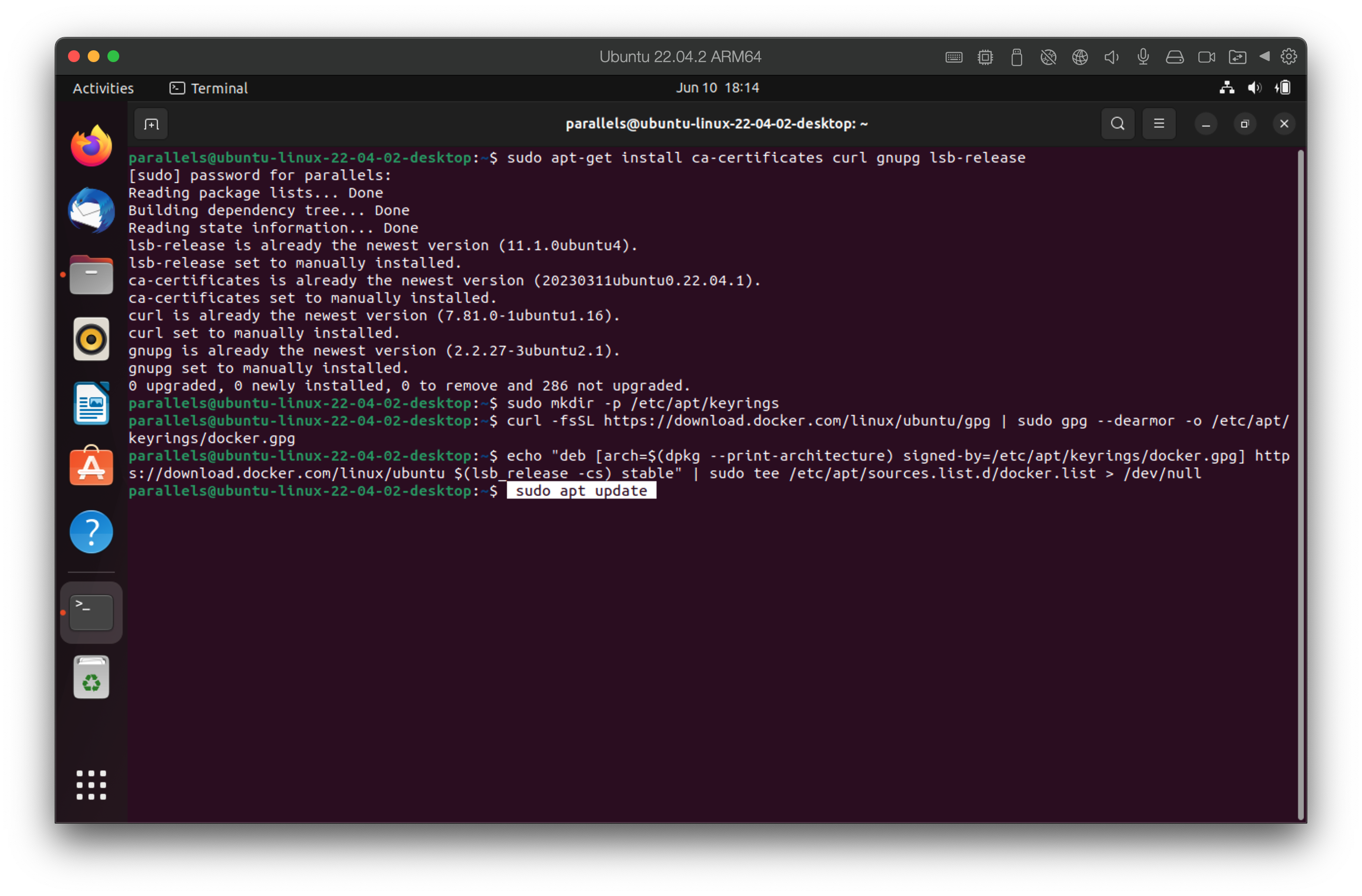Click 'Ubuntu 22.04.2 ARM64' title
Image resolution: width=1362 pixels, height=896 pixels.
coord(680,57)
